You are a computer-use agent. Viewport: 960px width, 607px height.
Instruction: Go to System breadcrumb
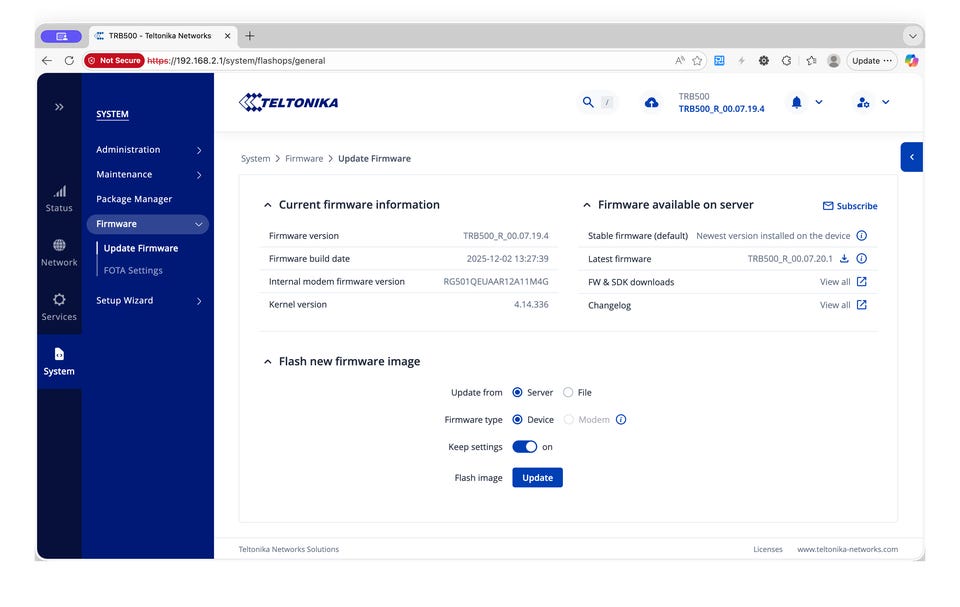tap(255, 159)
